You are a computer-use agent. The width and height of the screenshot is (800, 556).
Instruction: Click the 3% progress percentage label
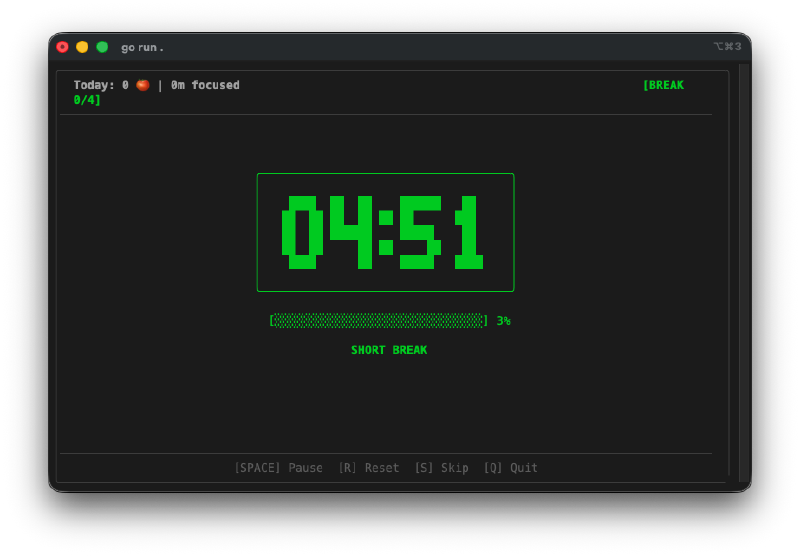click(x=503, y=321)
